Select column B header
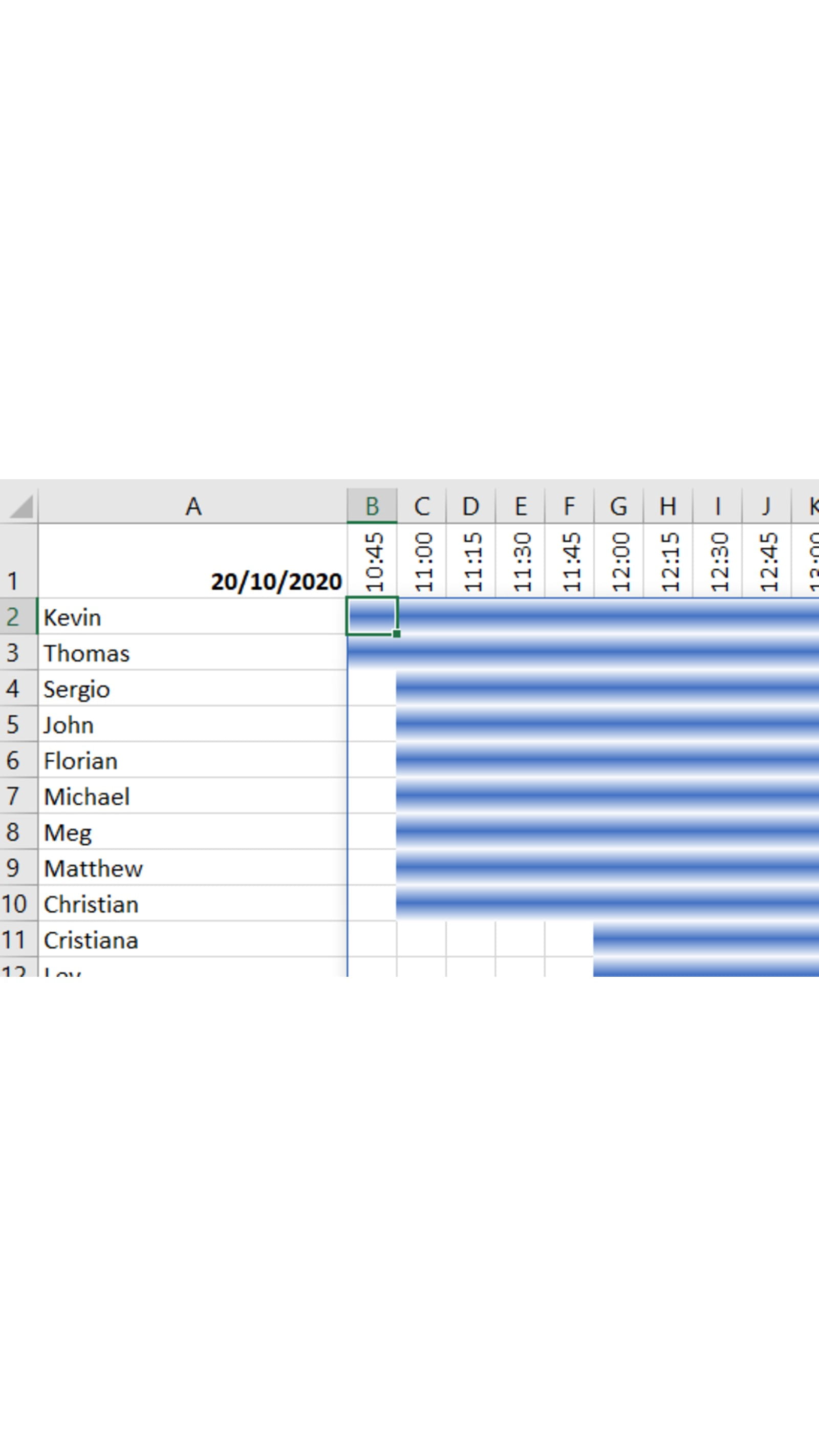The height and width of the screenshot is (1456, 819). [371, 506]
